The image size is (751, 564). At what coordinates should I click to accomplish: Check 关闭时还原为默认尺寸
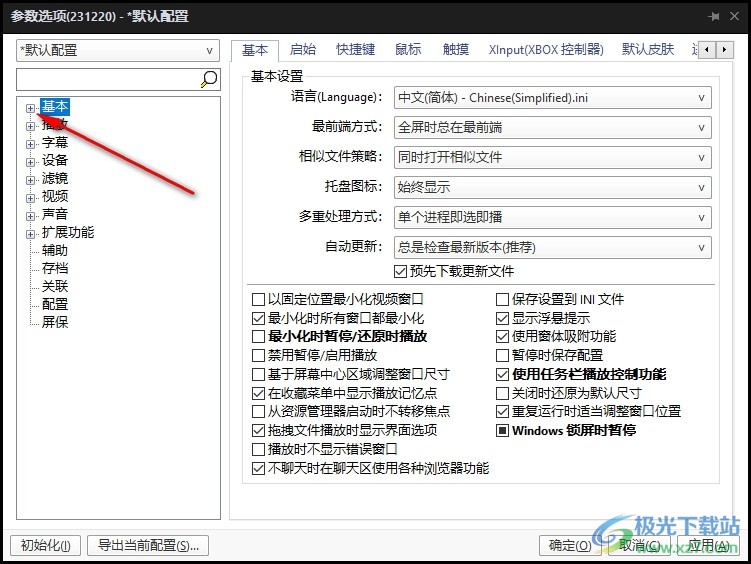coord(502,394)
